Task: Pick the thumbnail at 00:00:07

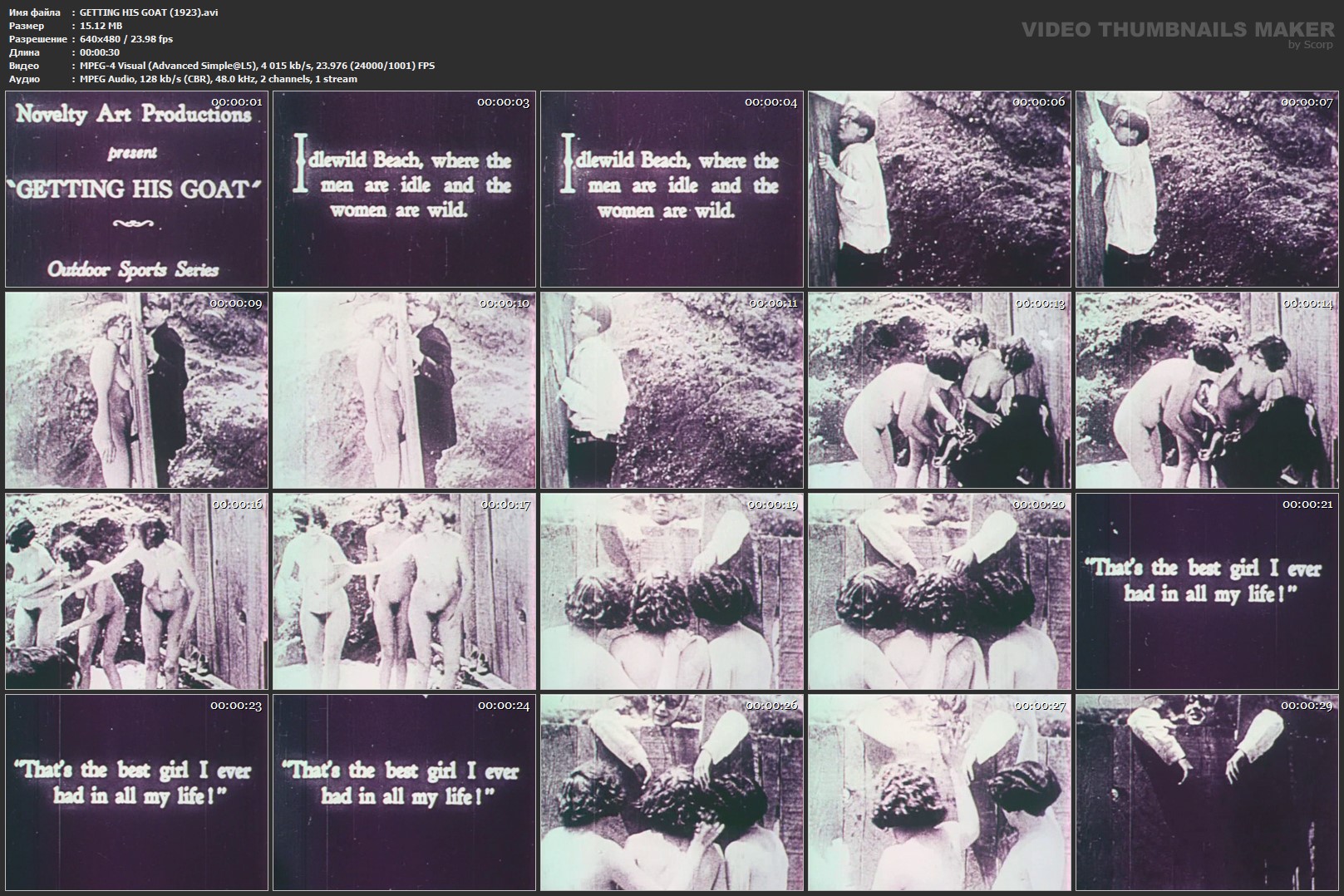Action: coord(1207,190)
